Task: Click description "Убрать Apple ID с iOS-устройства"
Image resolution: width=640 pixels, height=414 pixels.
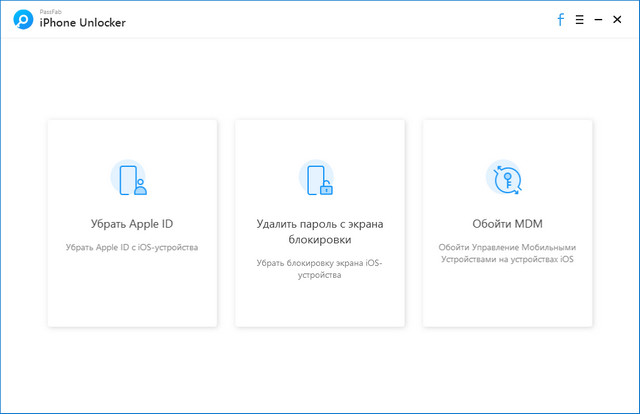Action: click(x=131, y=247)
